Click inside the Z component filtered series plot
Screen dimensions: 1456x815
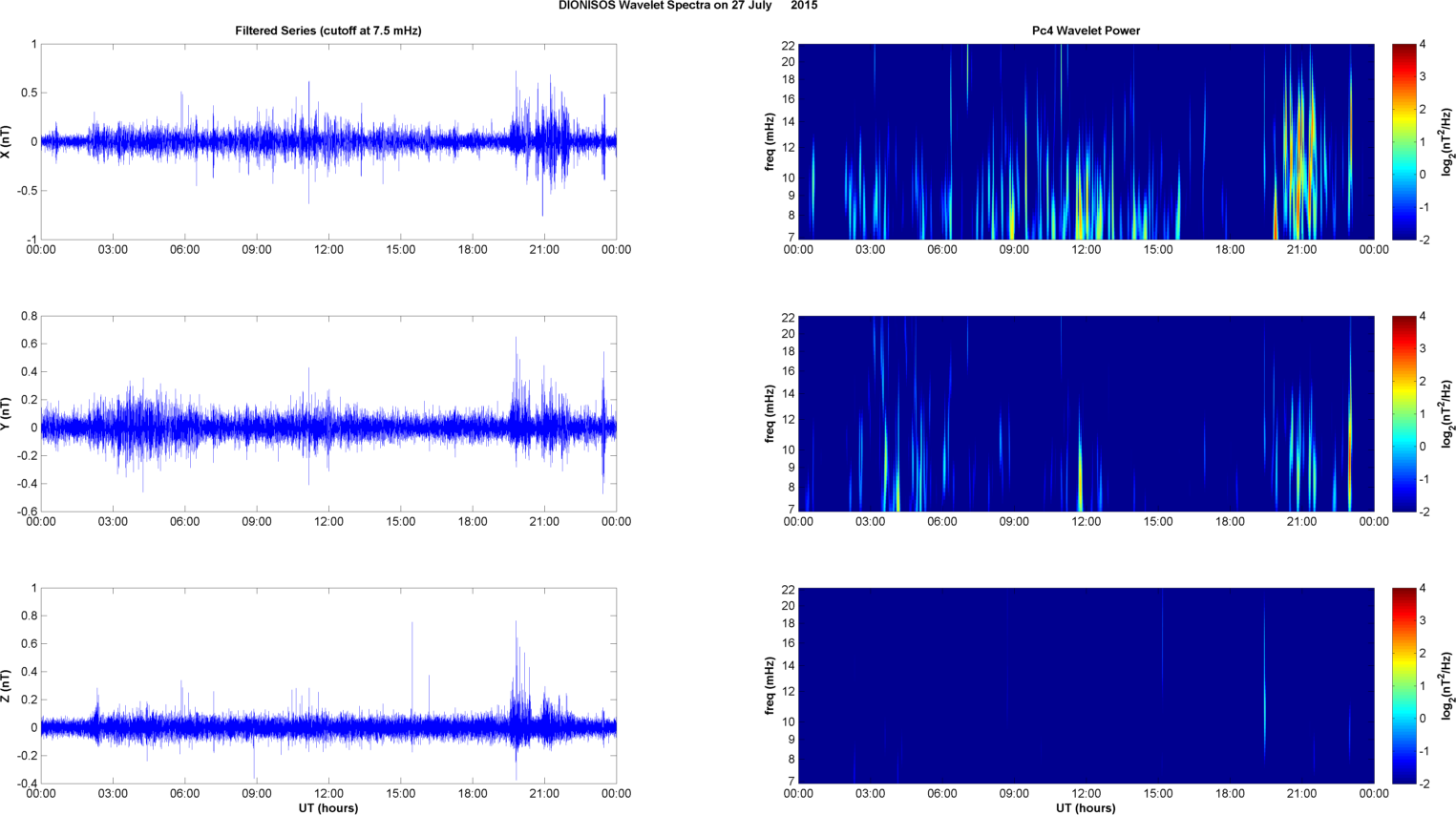[328, 685]
